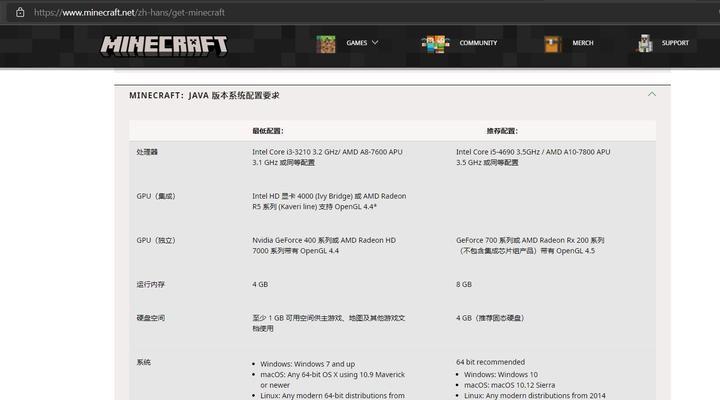720x400 pixels.
Task: Click the '8 GB' recommended memory value
Action: click(464, 284)
